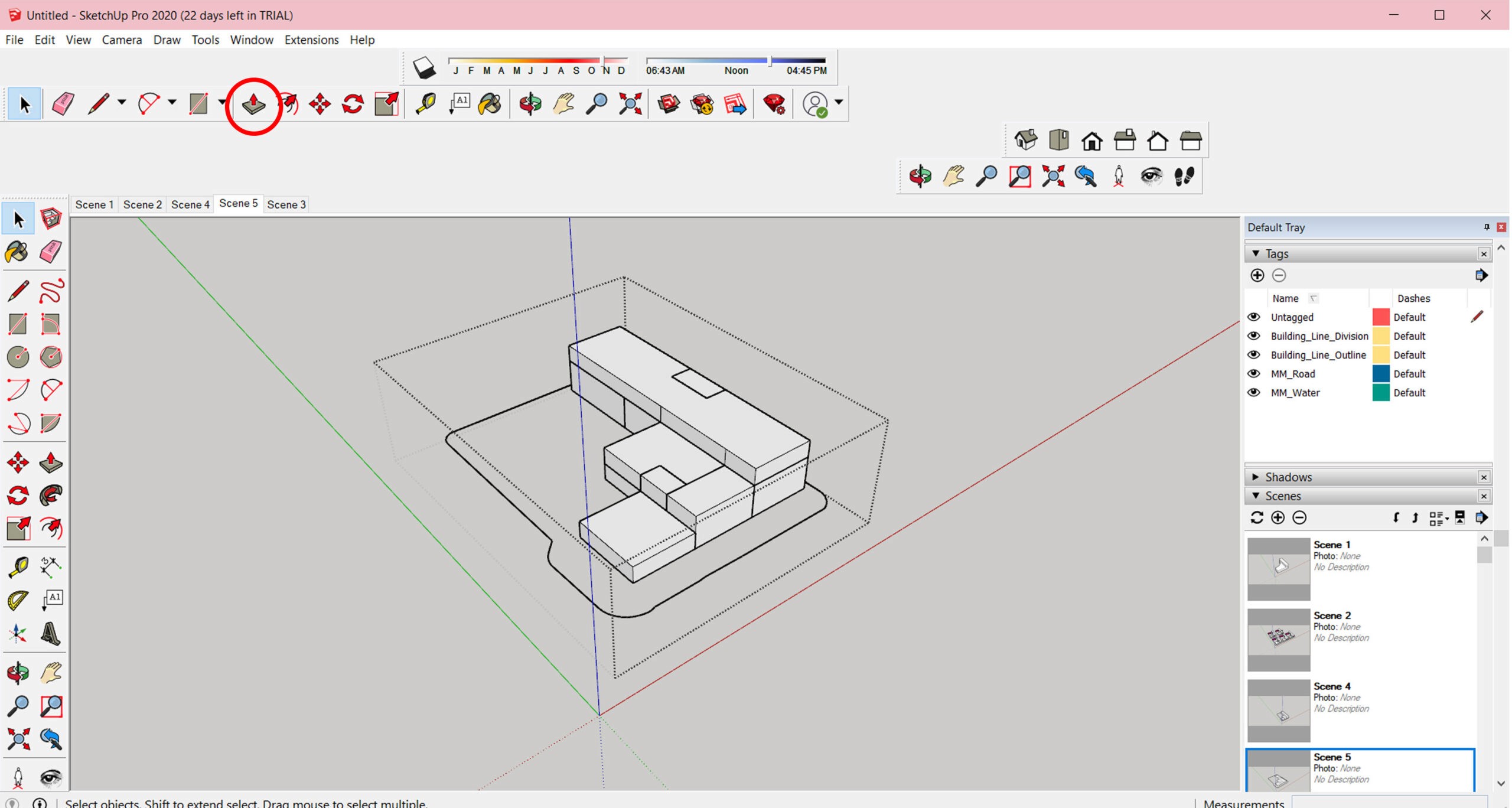Image resolution: width=1512 pixels, height=808 pixels.
Task: Hide the MM_Road tag visibility
Action: click(1254, 373)
